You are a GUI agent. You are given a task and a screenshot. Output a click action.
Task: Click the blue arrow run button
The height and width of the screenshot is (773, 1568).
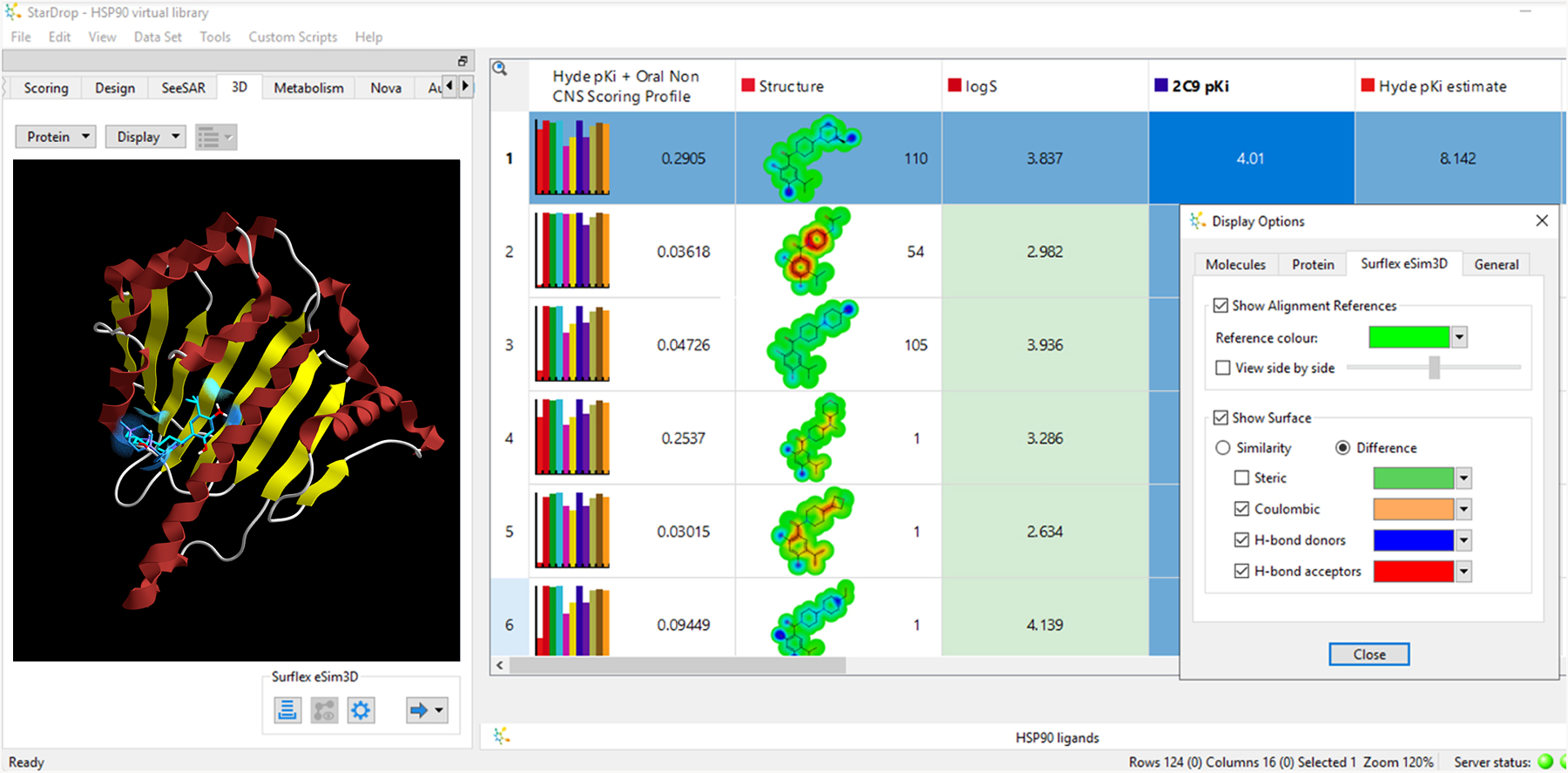tap(419, 710)
